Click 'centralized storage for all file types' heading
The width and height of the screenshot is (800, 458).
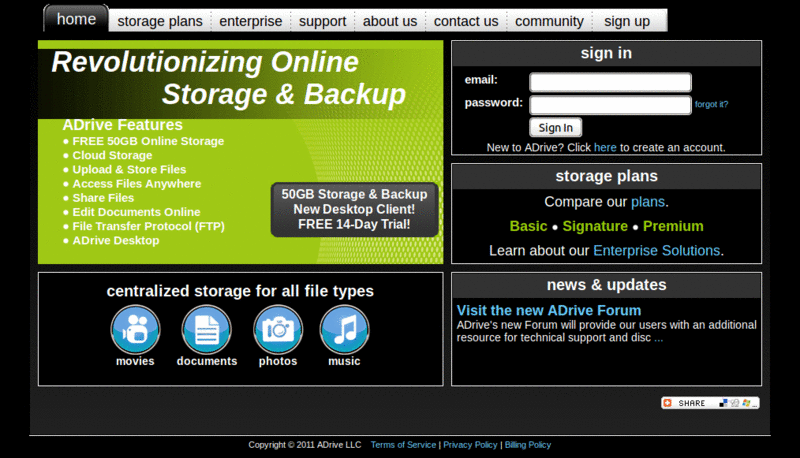point(240,291)
